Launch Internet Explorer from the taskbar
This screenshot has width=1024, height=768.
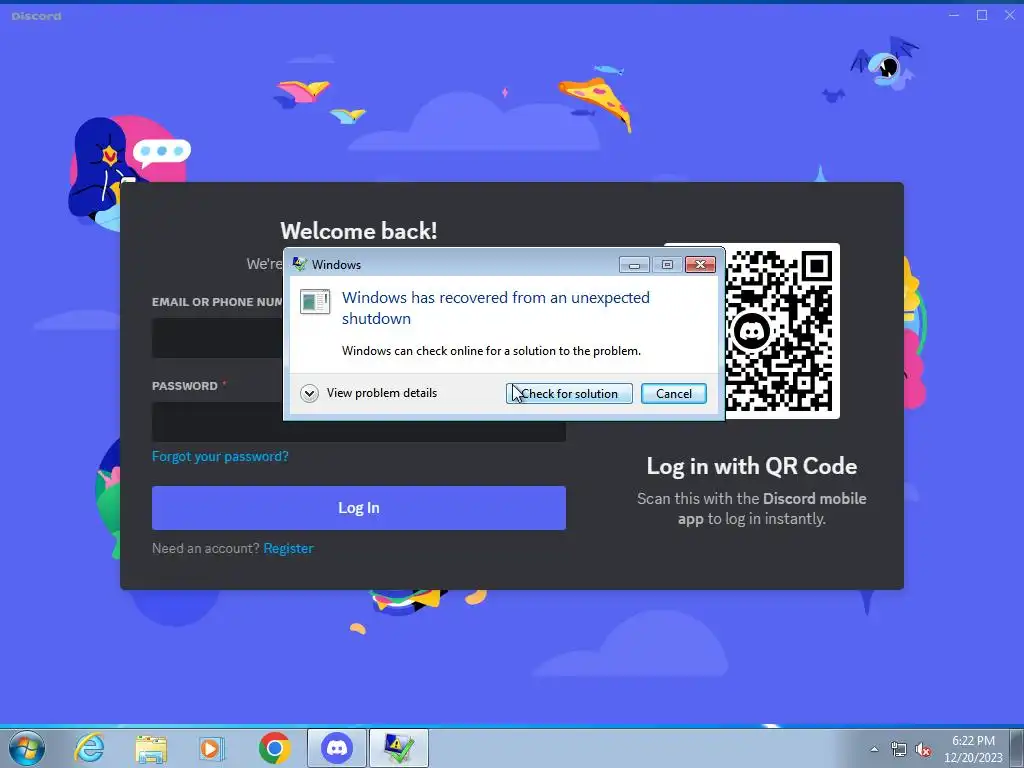click(89, 748)
